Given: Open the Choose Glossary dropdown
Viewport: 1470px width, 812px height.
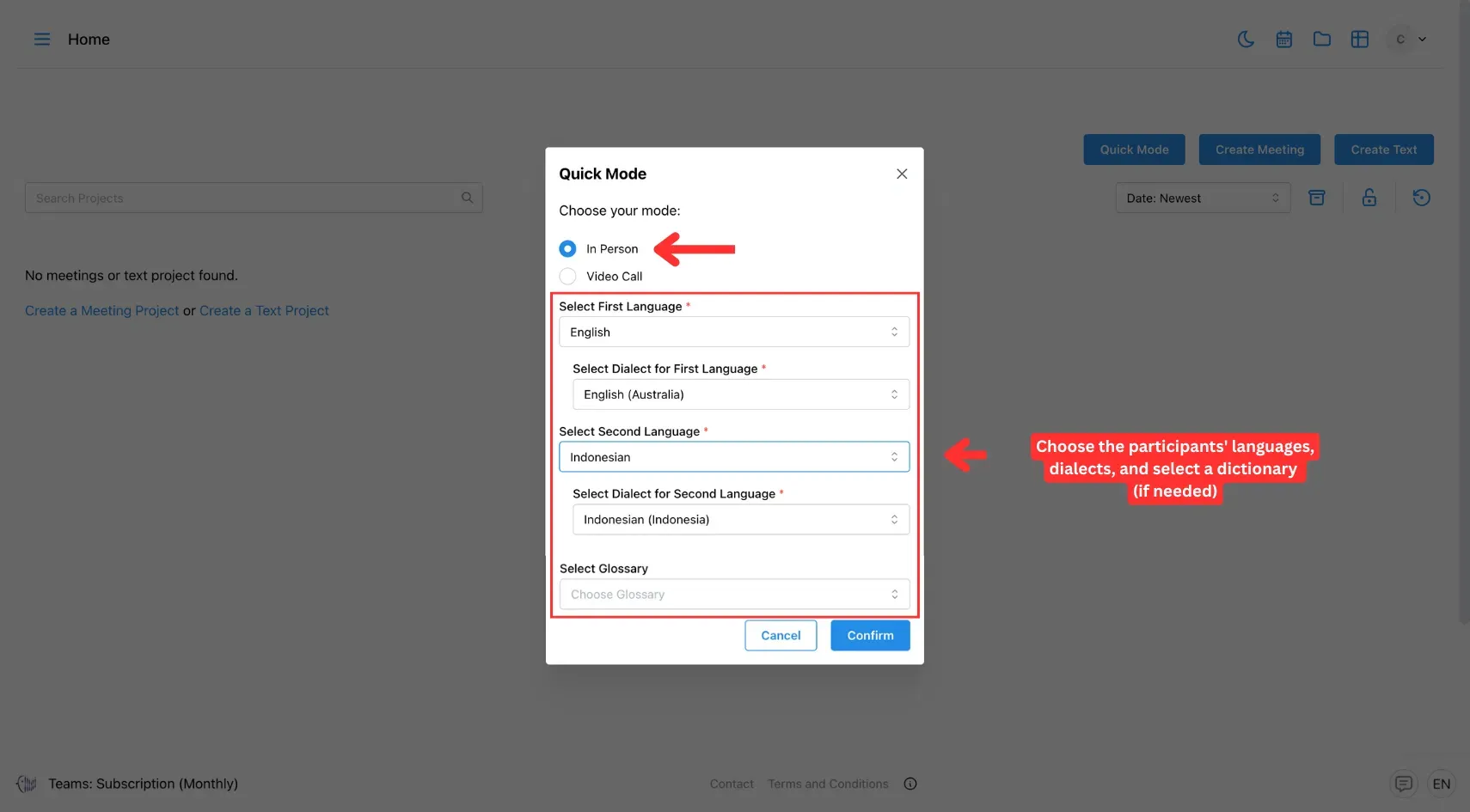Looking at the screenshot, I should click(x=734, y=595).
